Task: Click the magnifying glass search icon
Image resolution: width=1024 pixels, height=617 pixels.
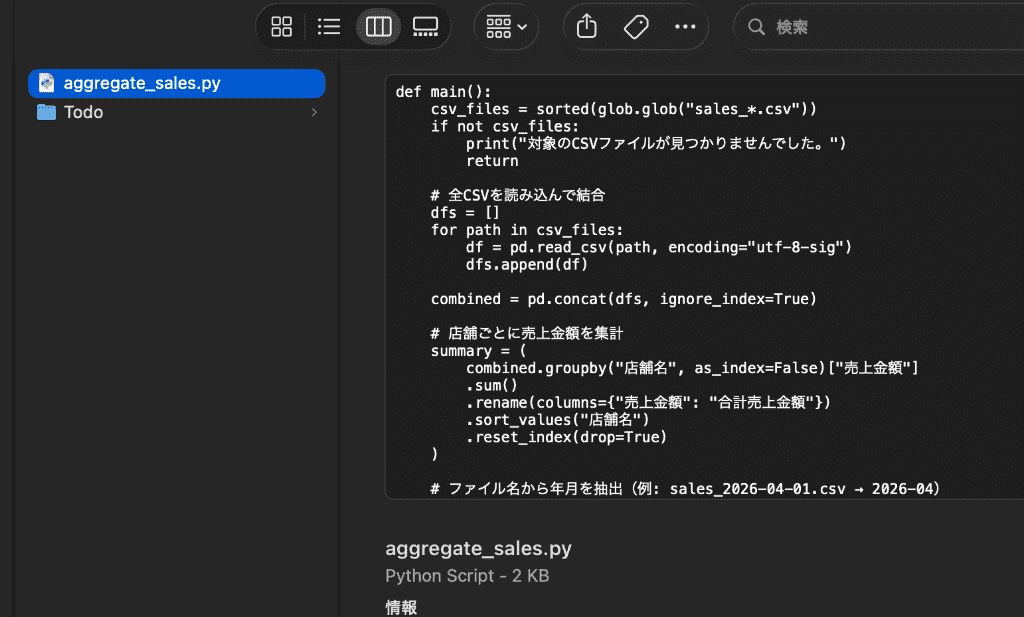Action: point(756,27)
